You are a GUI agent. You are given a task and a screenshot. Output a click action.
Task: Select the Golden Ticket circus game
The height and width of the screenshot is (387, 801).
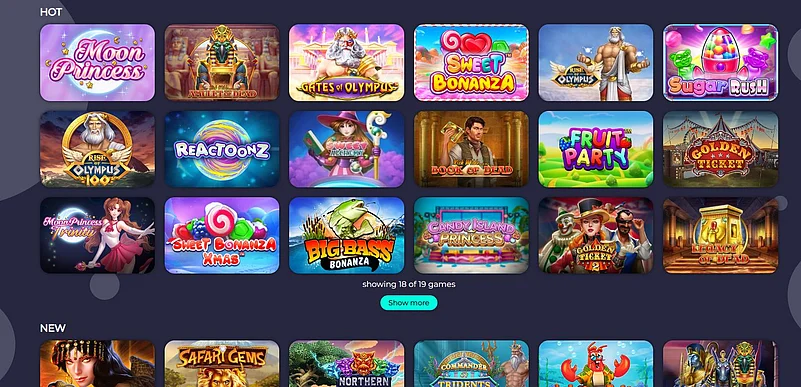tap(720, 149)
